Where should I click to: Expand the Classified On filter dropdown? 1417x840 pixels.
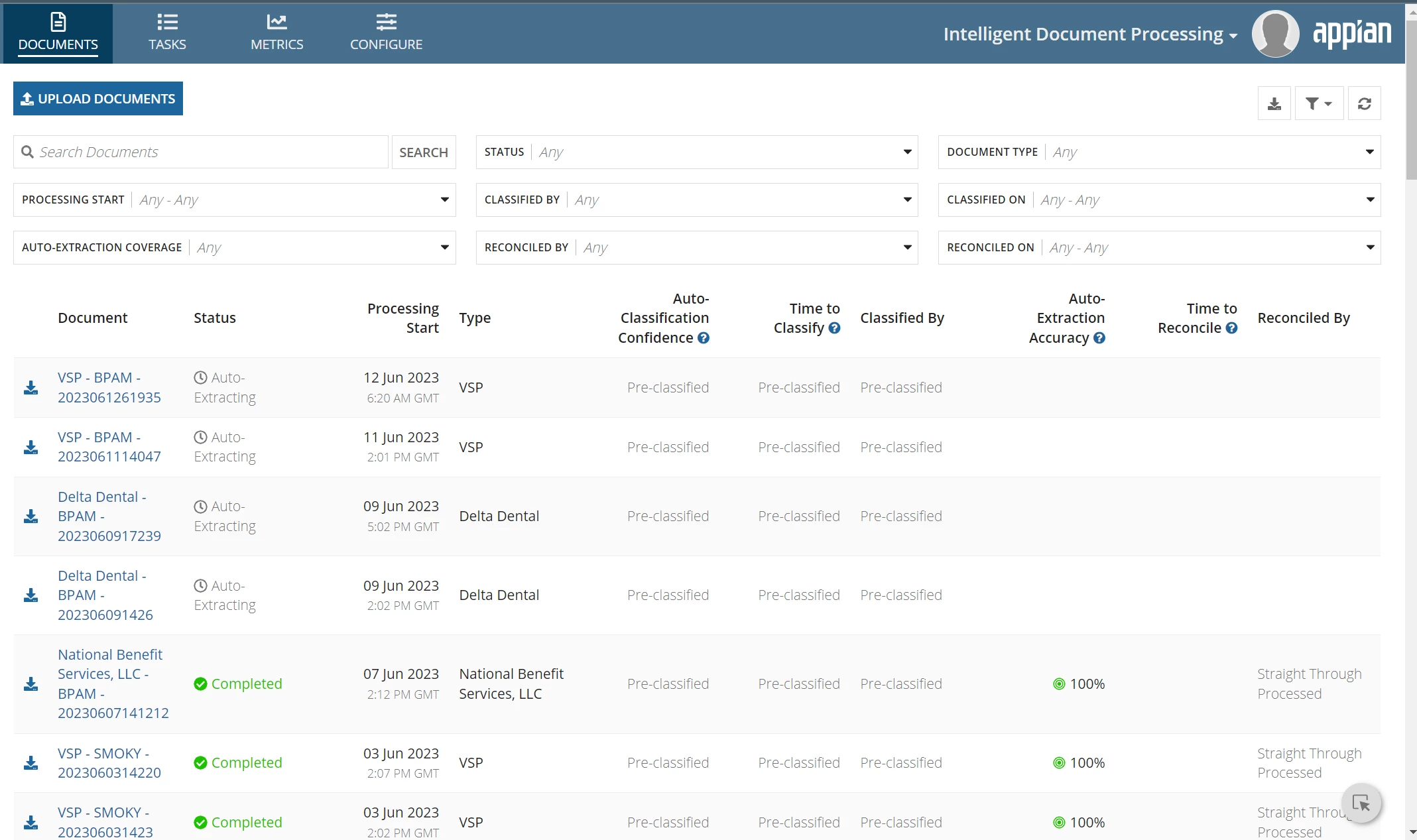pyautogui.click(x=1159, y=200)
